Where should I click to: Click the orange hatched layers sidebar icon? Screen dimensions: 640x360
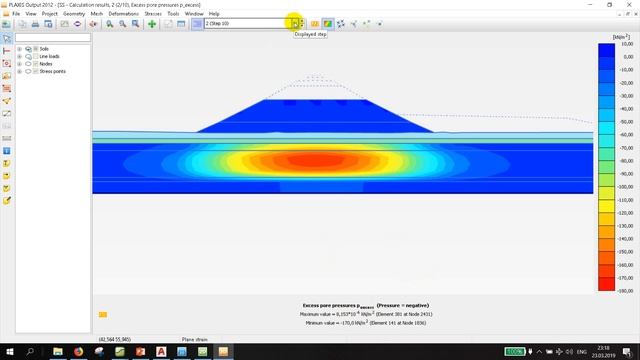(x=7, y=89)
